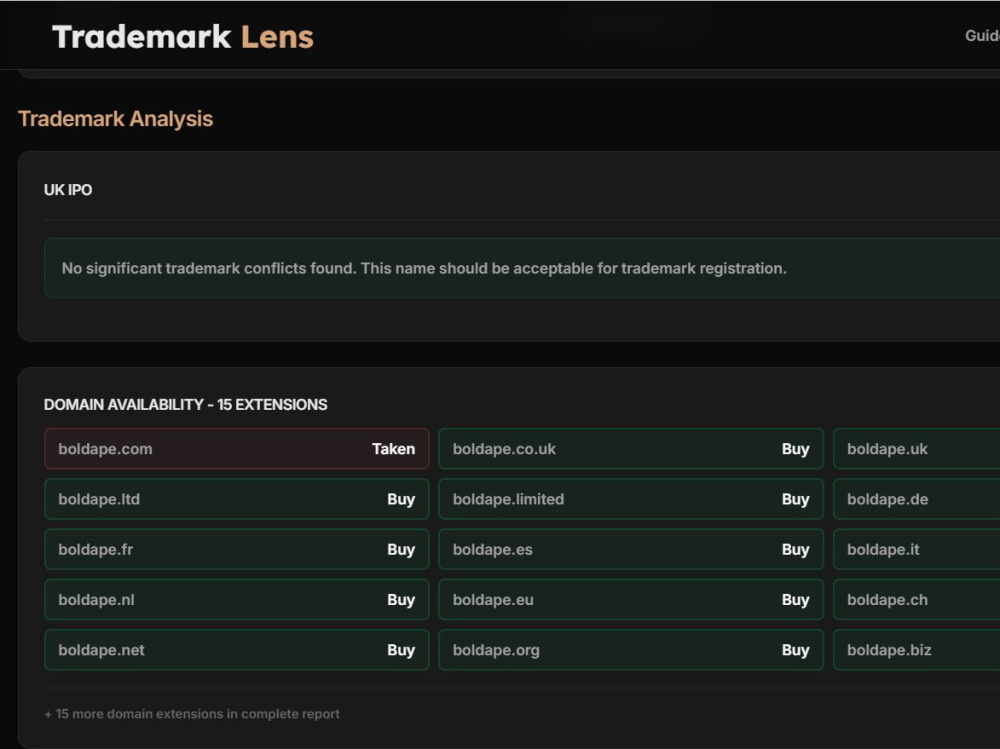The width and height of the screenshot is (1000, 749).
Task: Click Taken status for boldape.com
Action: [x=393, y=449]
